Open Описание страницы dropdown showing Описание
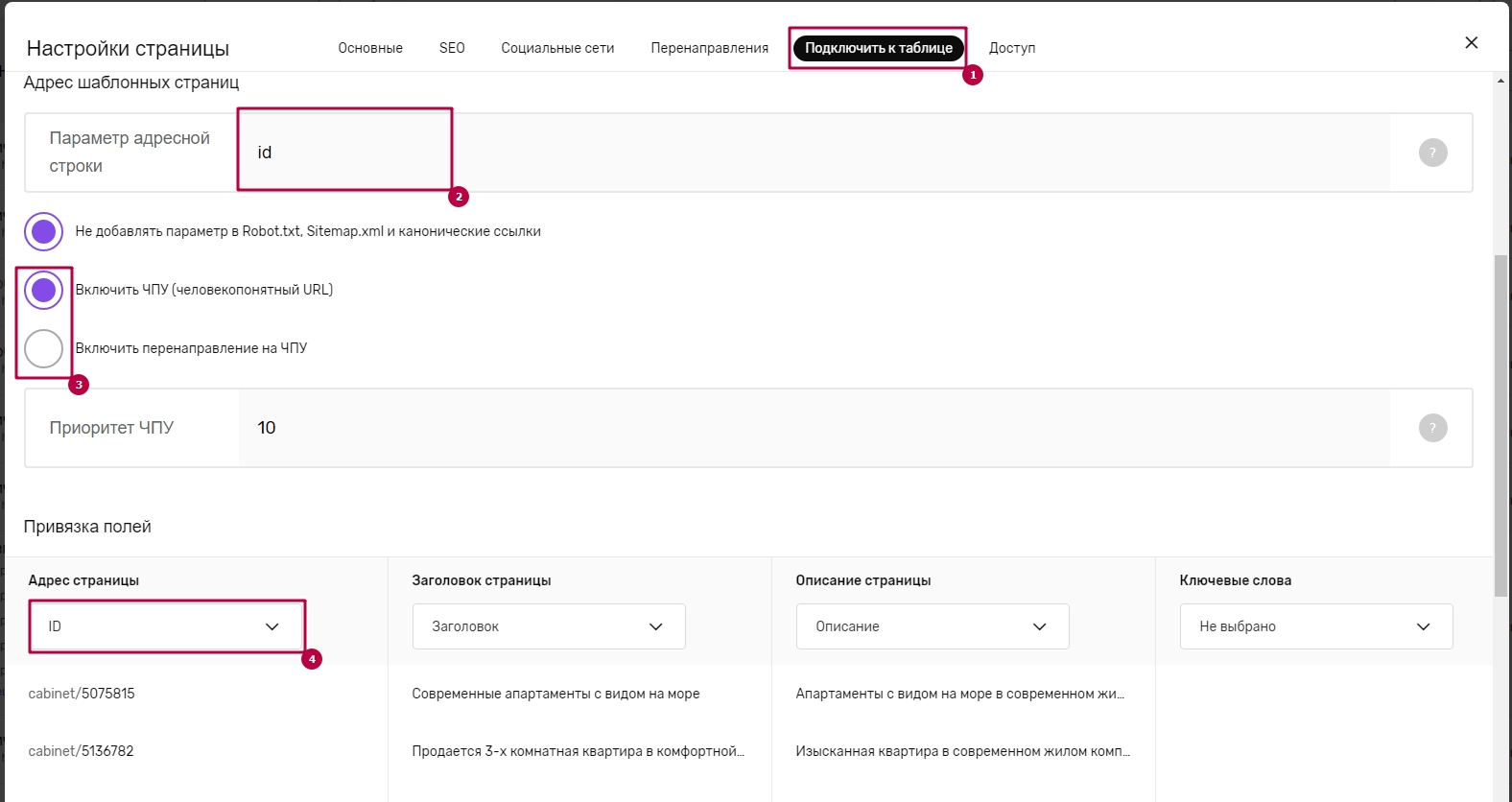 click(x=933, y=626)
